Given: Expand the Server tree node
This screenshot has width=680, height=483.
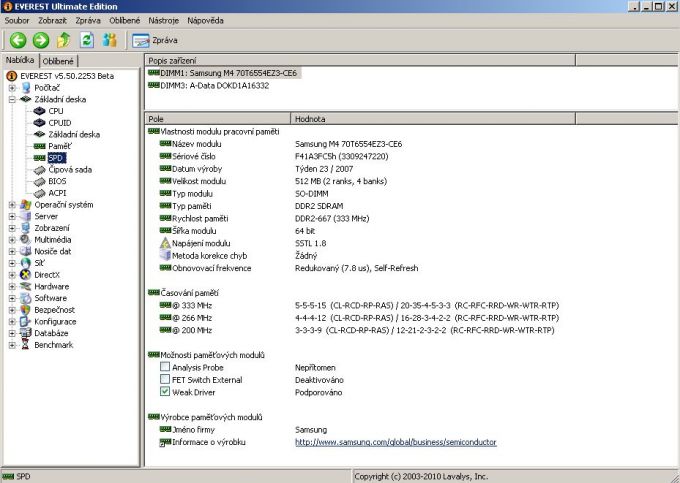Looking at the screenshot, I should [12, 216].
